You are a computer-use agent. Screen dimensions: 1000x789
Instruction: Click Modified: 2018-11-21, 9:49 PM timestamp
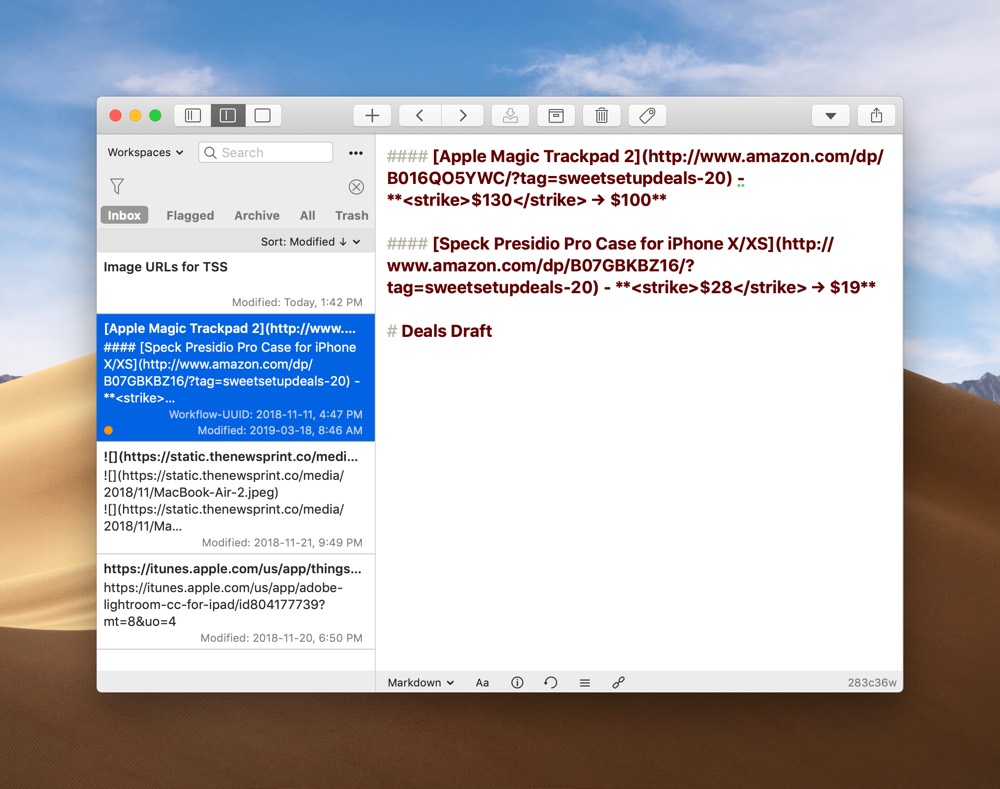(x=282, y=543)
